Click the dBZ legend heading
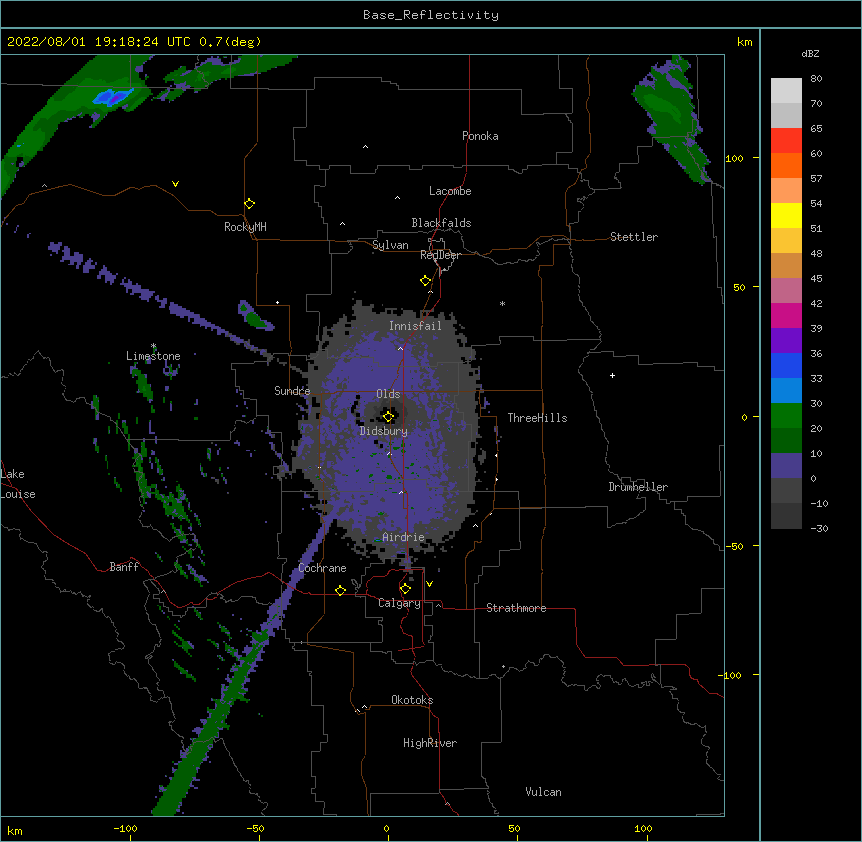This screenshot has width=862, height=842. (x=810, y=53)
